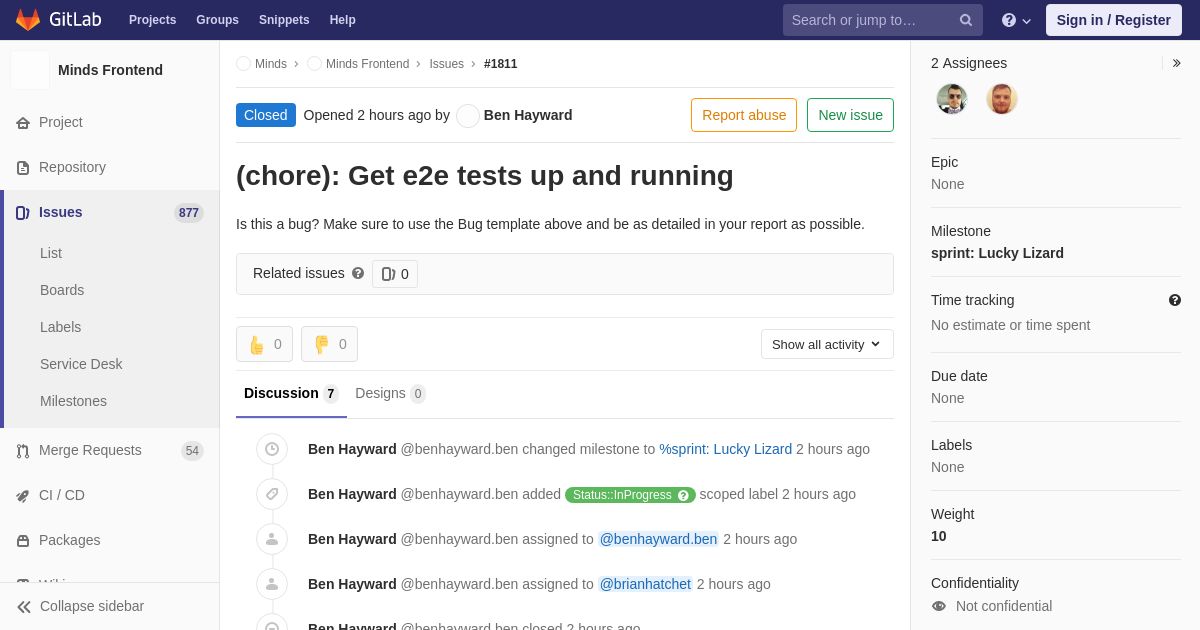The image size is (1200, 630).
Task: Click the GitLab fox logo
Action: pyautogui.click(x=28, y=20)
